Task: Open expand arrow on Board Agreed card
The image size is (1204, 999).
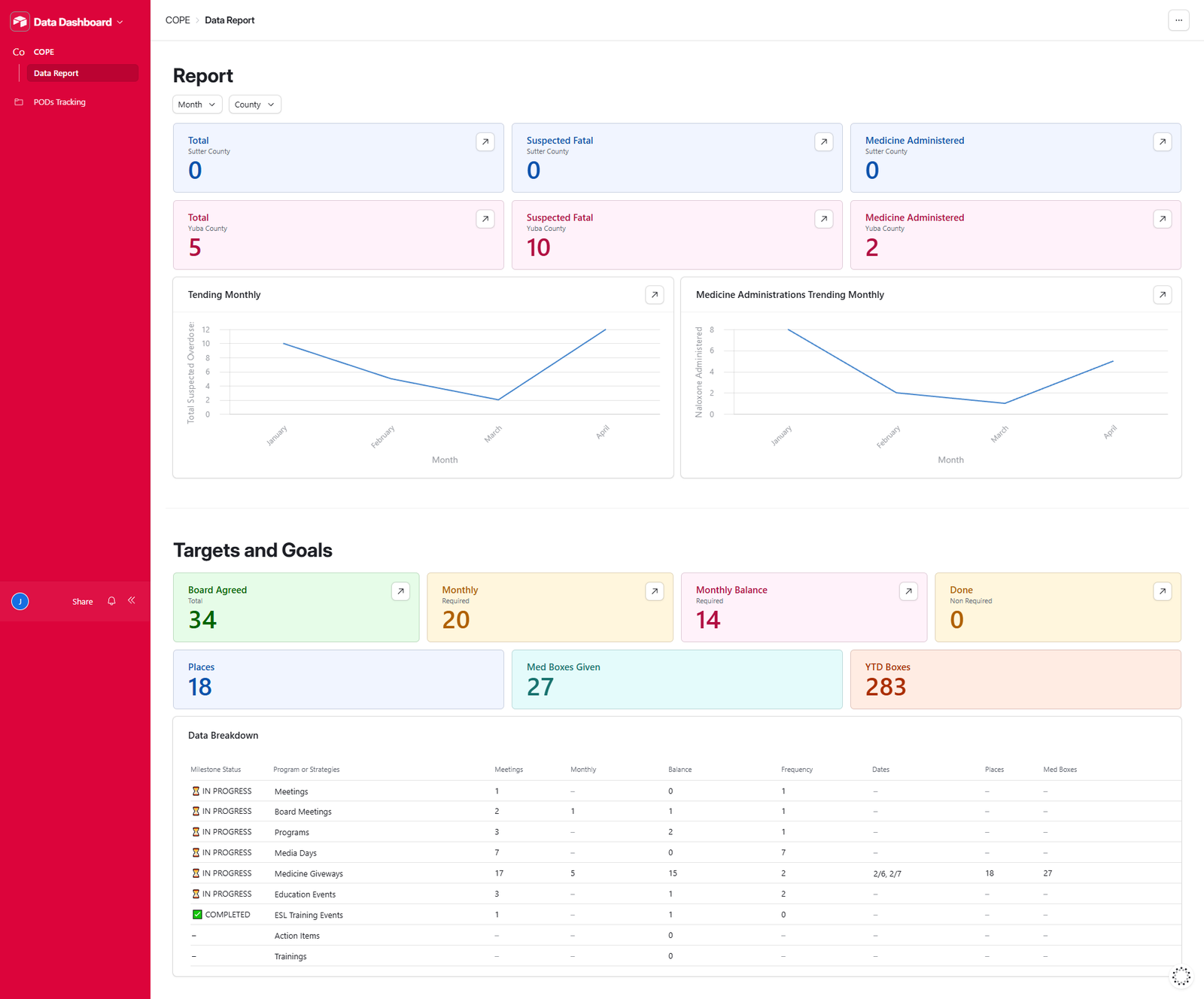Action: (401, 591)
